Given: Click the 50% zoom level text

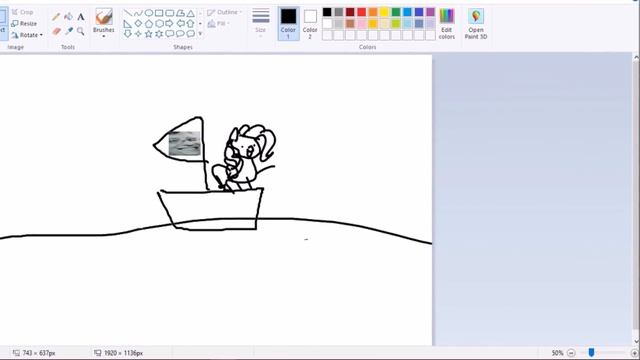Looking at the screenshot, I should [x=557, y=353].
